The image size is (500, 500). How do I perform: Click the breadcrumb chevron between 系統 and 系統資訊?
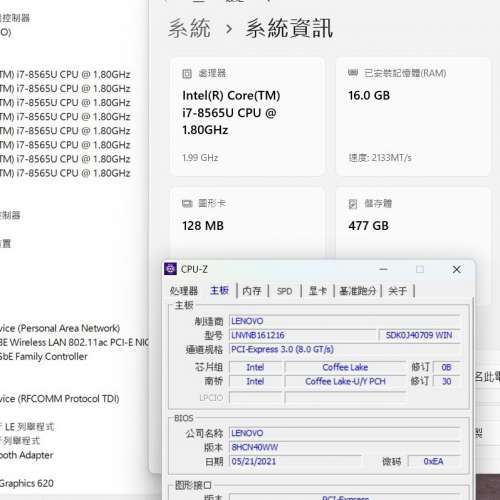229,29
